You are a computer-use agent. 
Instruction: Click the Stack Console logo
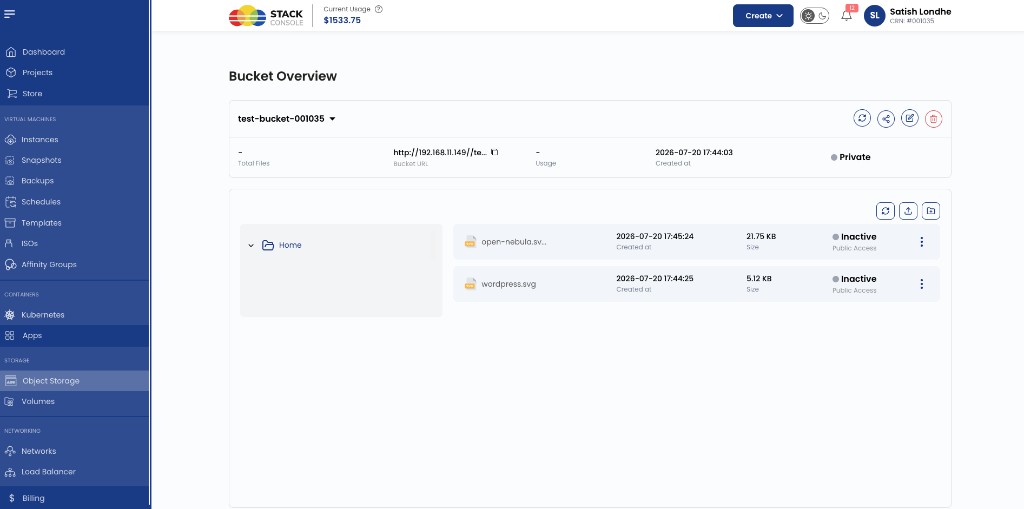click(266, 16)
